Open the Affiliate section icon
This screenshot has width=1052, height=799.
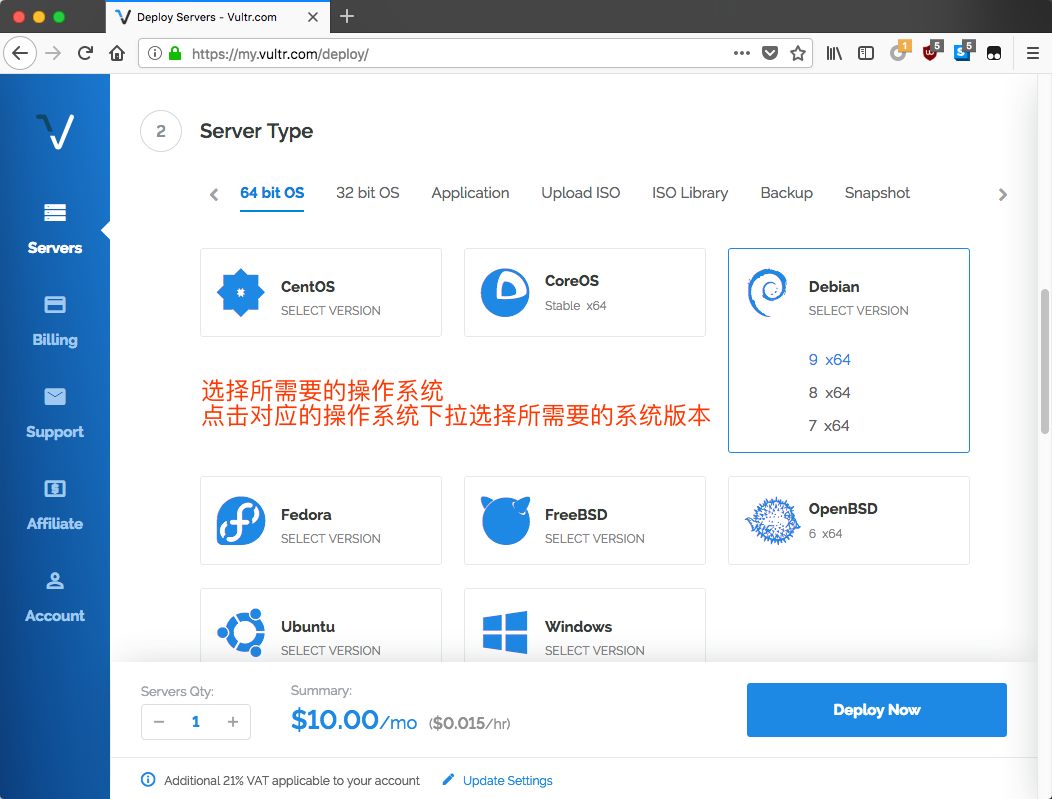click(55, 488)
